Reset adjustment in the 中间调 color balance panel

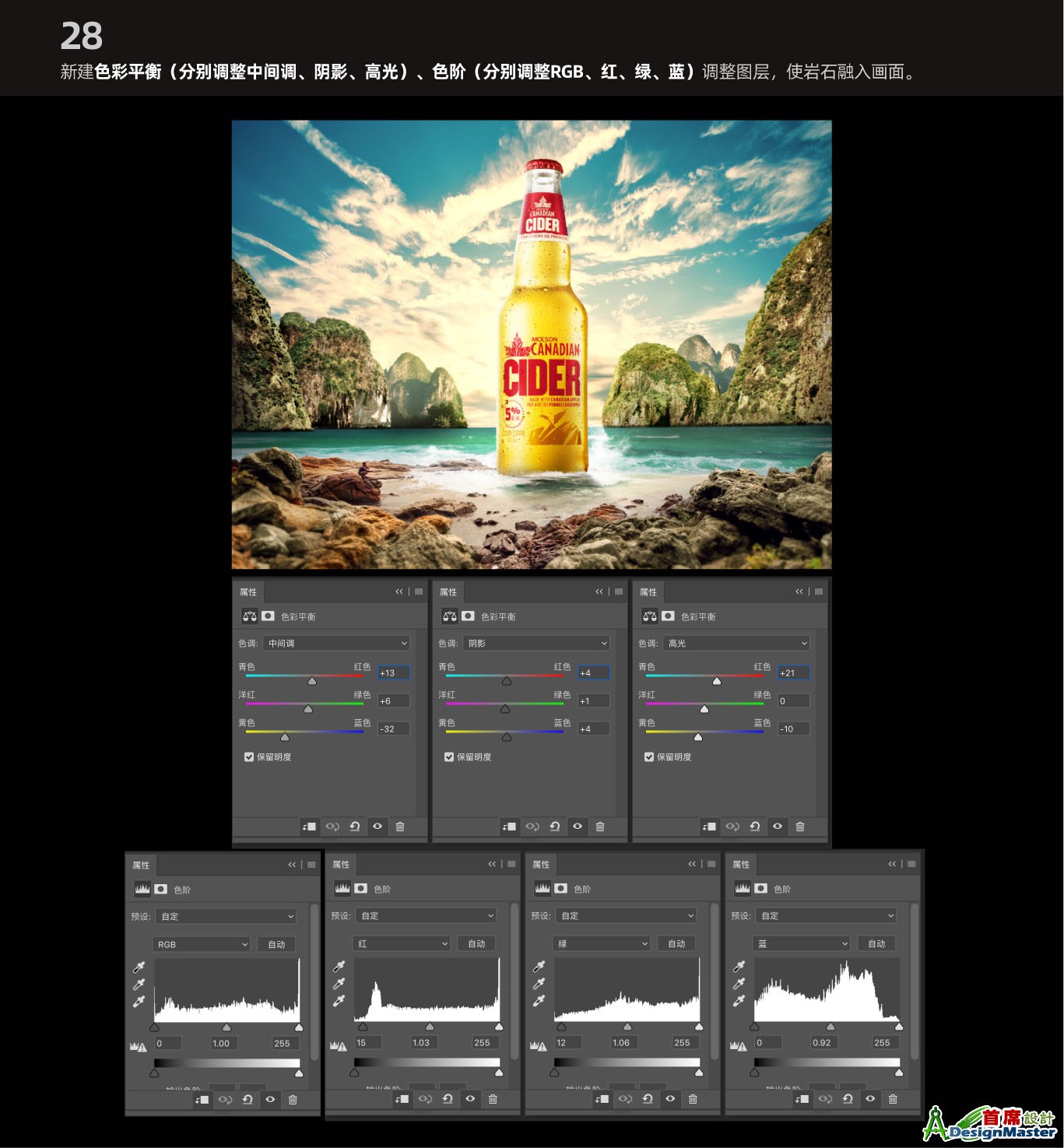click(355, 827)
